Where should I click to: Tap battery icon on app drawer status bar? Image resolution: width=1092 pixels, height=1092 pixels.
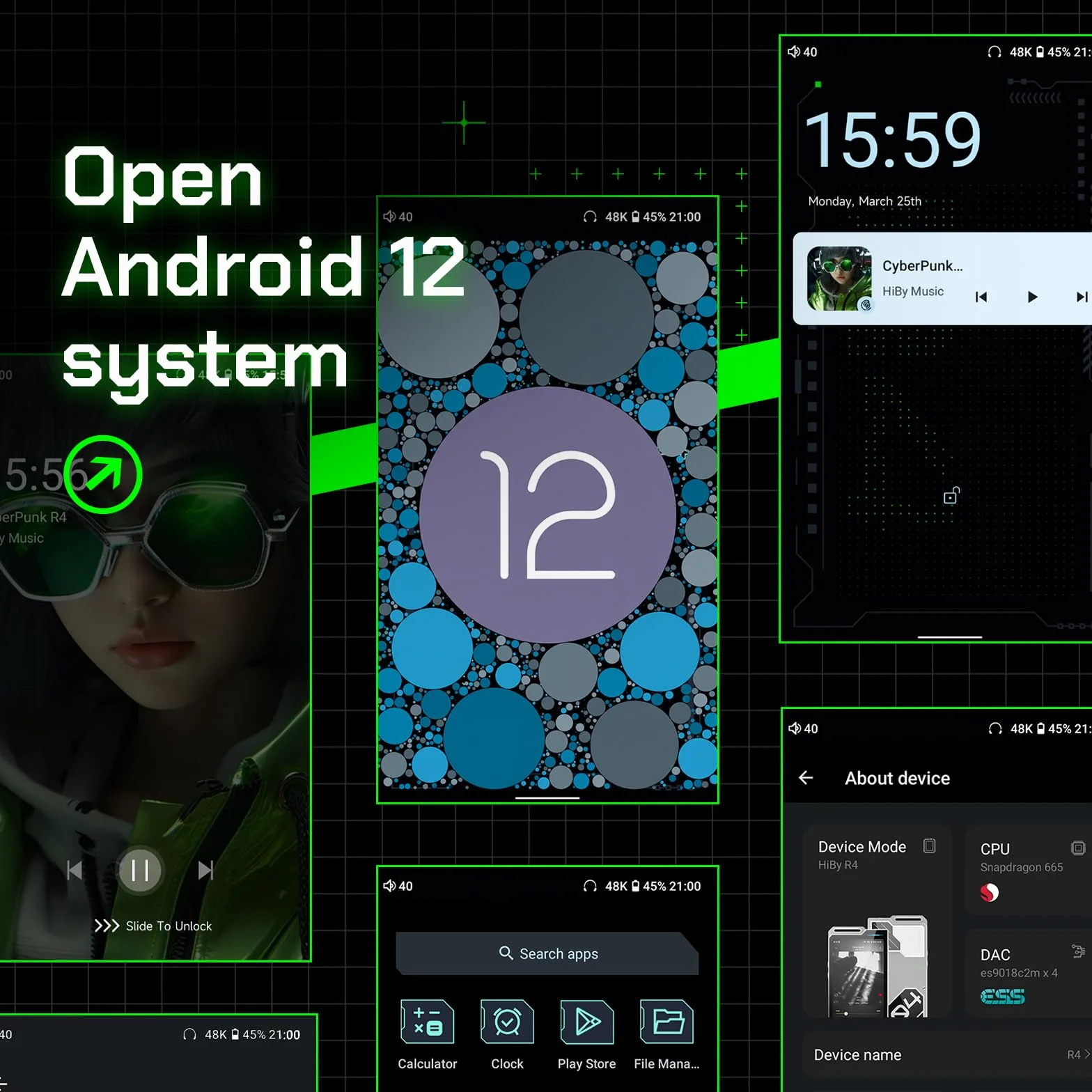(635, 886)
